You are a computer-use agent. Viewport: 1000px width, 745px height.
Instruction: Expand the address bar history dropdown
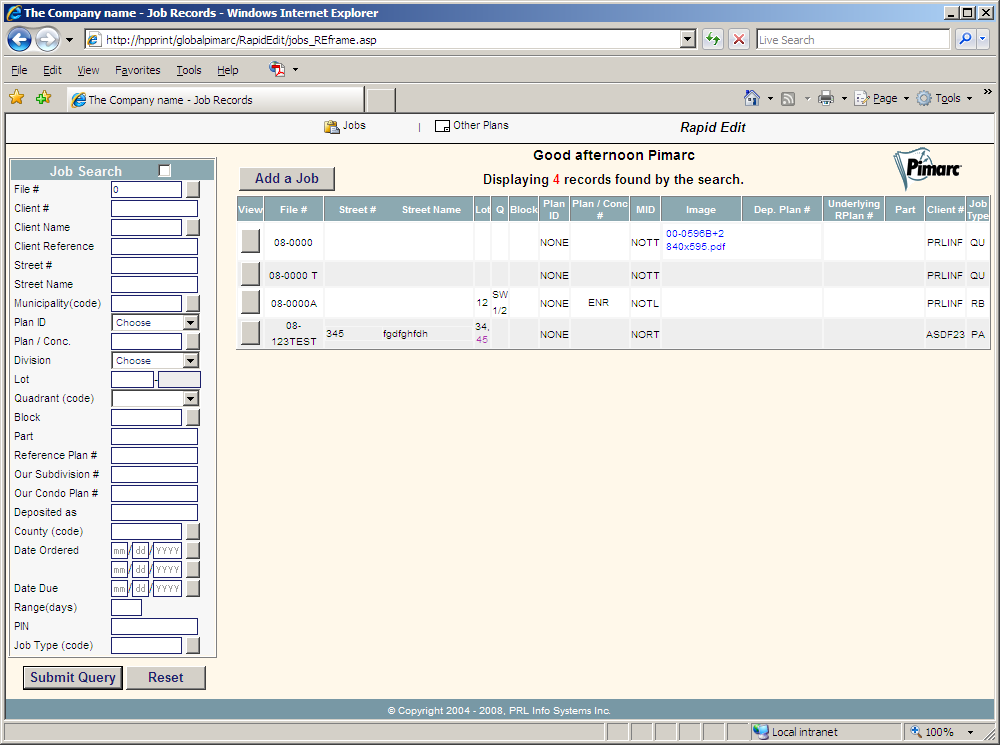(x=687, y=40)
